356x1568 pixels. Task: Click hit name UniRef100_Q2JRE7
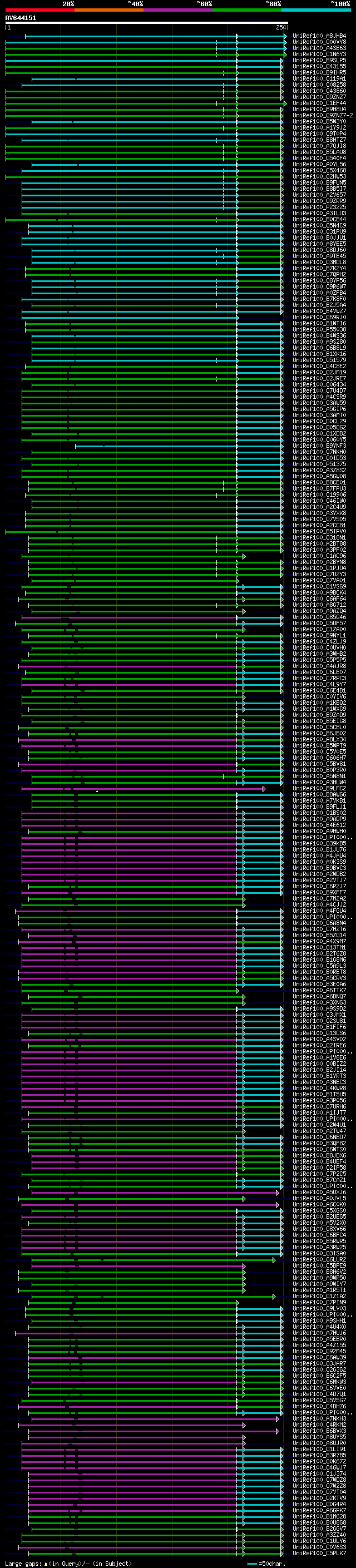pyautogui.click(x=319, y=379)
